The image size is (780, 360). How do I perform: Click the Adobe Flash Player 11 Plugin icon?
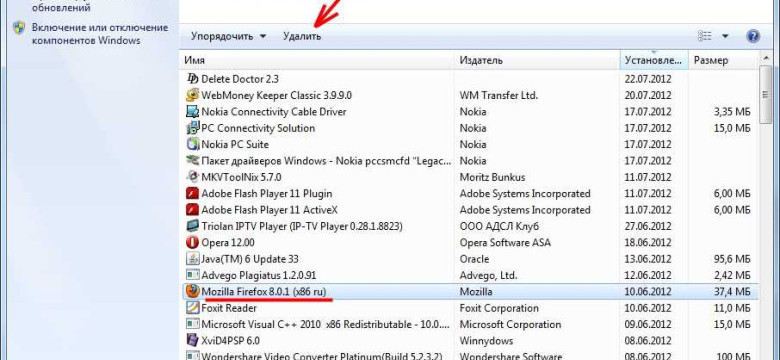tap(192, 193)
